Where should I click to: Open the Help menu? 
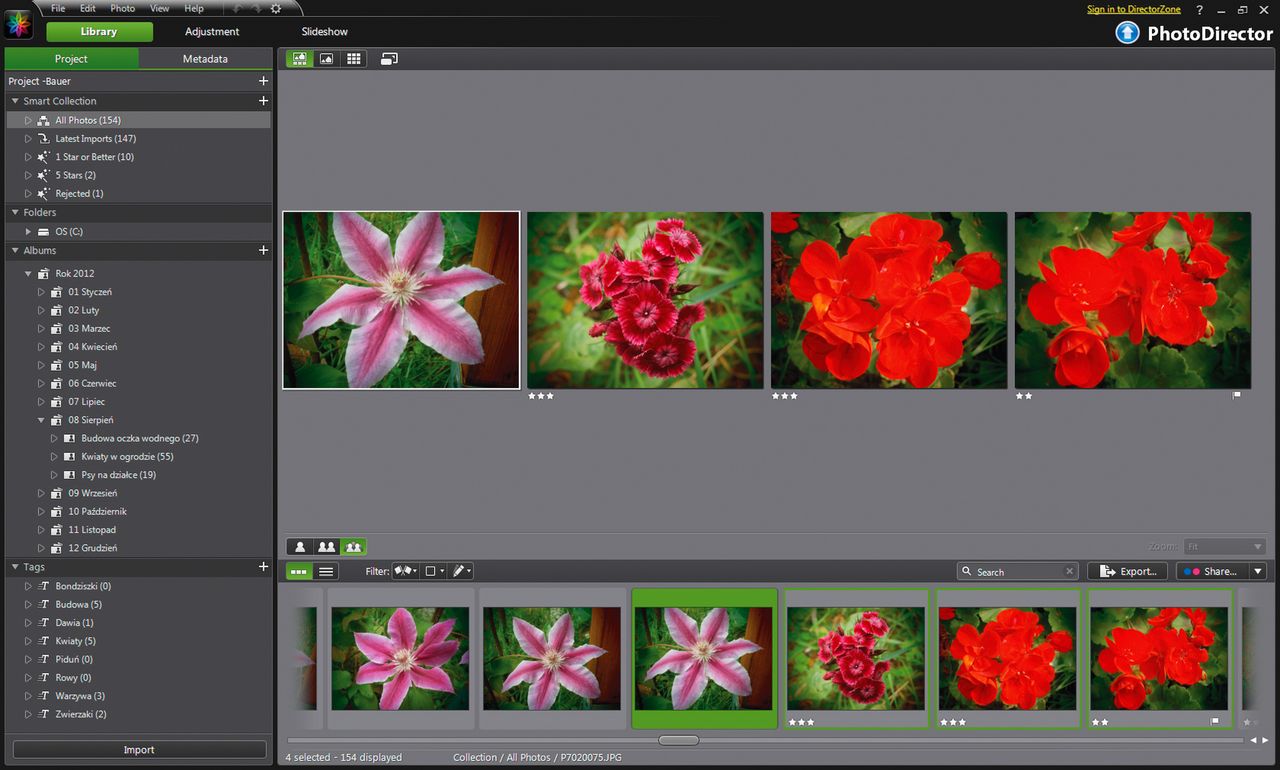pyautogui.click(x=194, y=9)
